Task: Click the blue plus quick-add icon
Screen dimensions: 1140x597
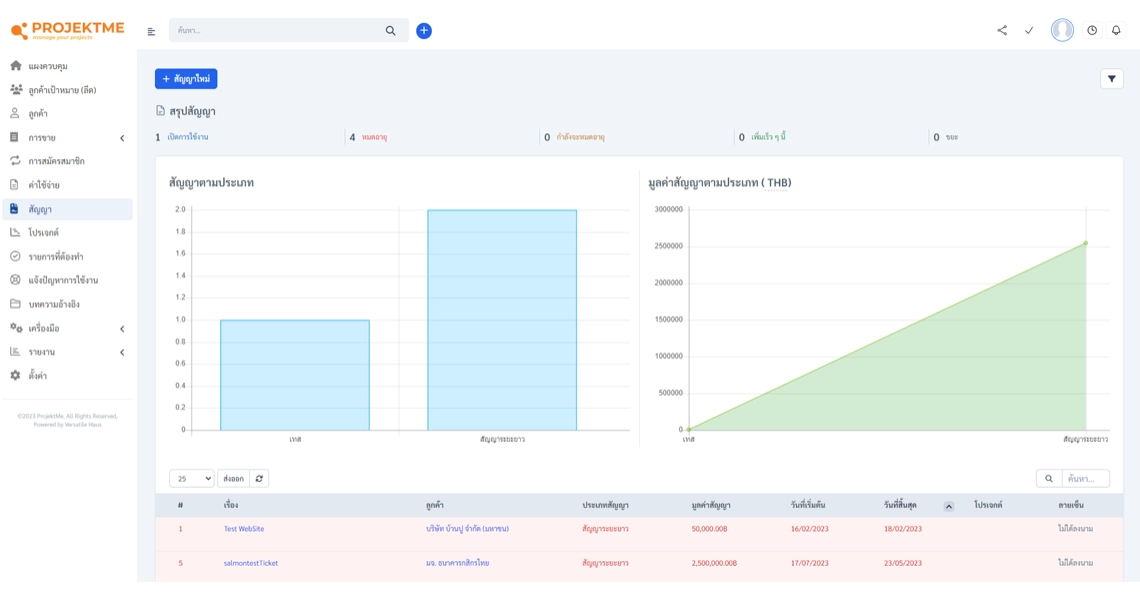Action: tap(424, 31)
